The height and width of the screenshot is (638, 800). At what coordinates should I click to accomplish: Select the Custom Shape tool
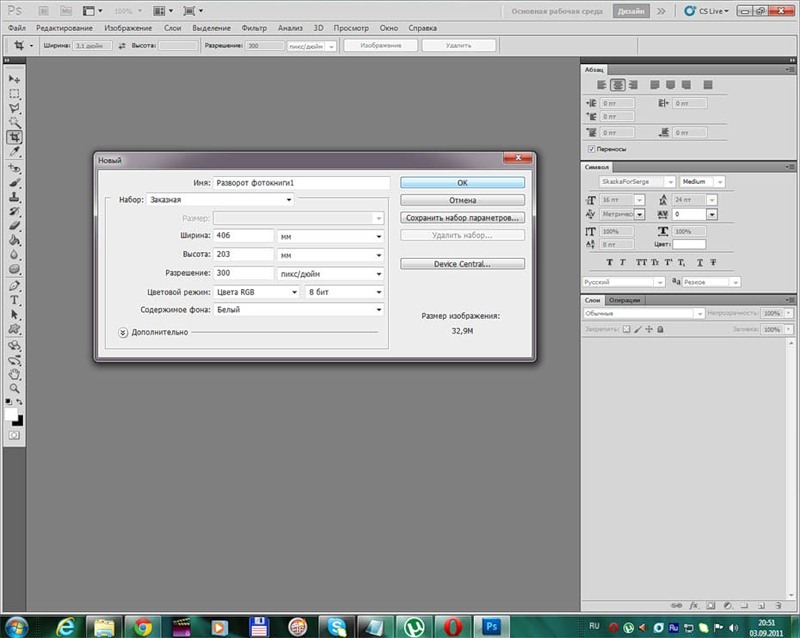point(14,329)
